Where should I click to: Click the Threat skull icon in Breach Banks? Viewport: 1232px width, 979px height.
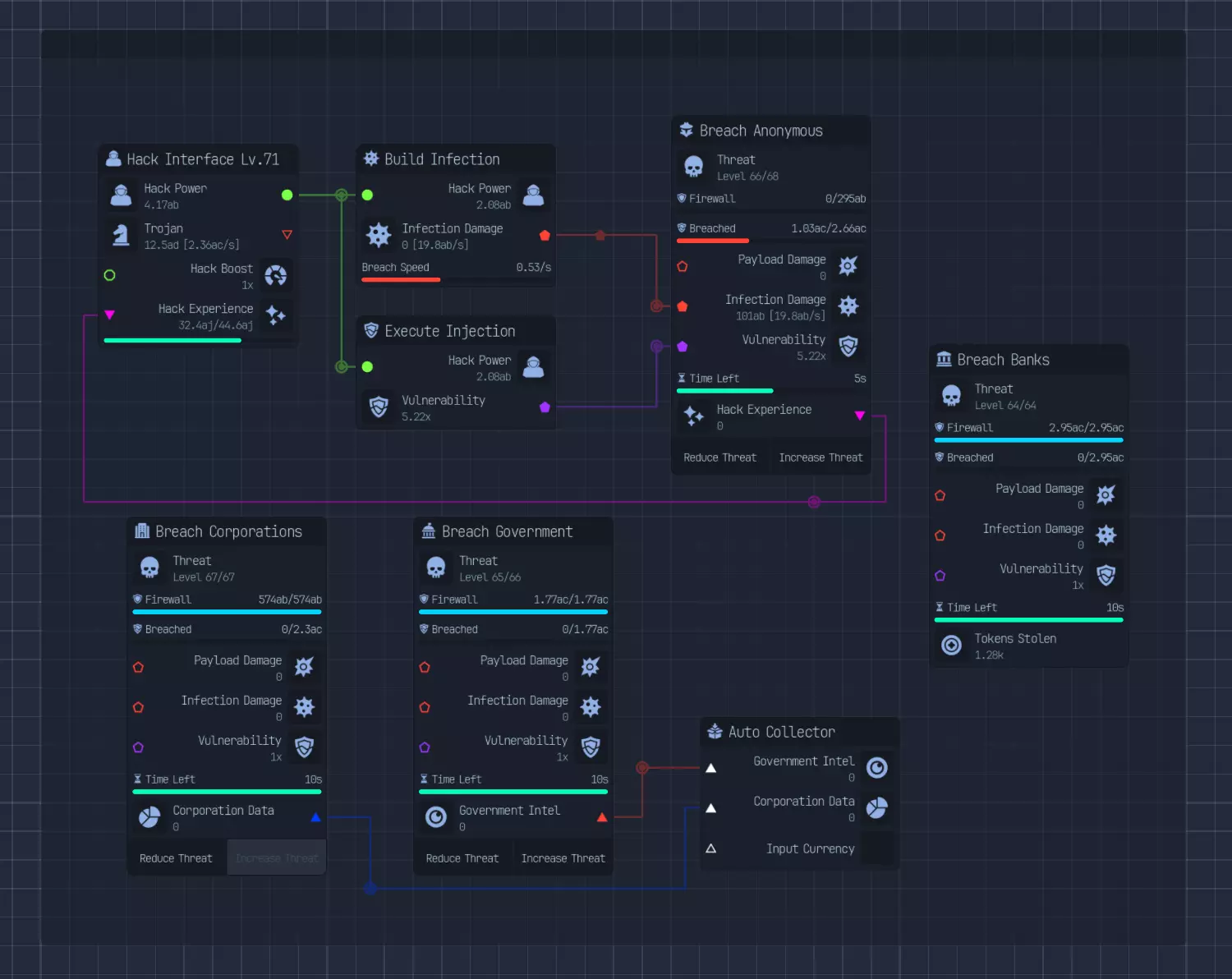point(952,396)
